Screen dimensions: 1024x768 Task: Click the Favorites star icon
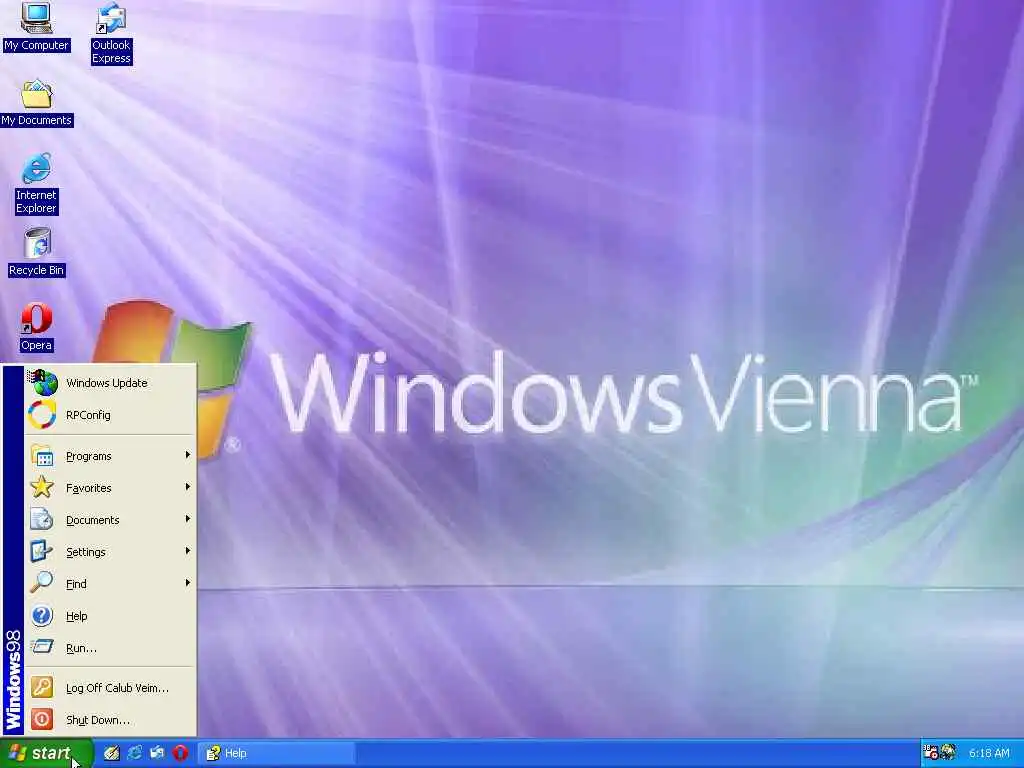(42, 487)
